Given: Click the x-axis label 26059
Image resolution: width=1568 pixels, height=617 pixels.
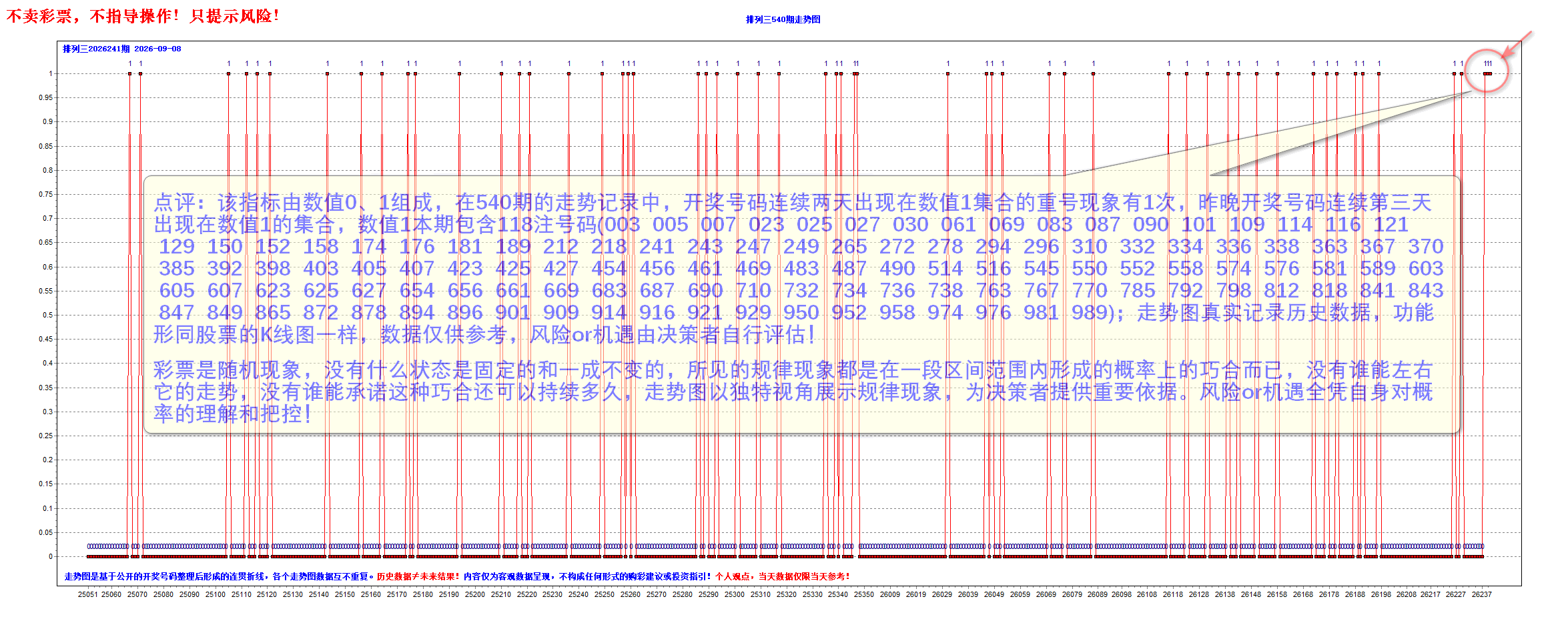Looking at the screenshot, I should pyautogui.click(x=1020, y=594).
